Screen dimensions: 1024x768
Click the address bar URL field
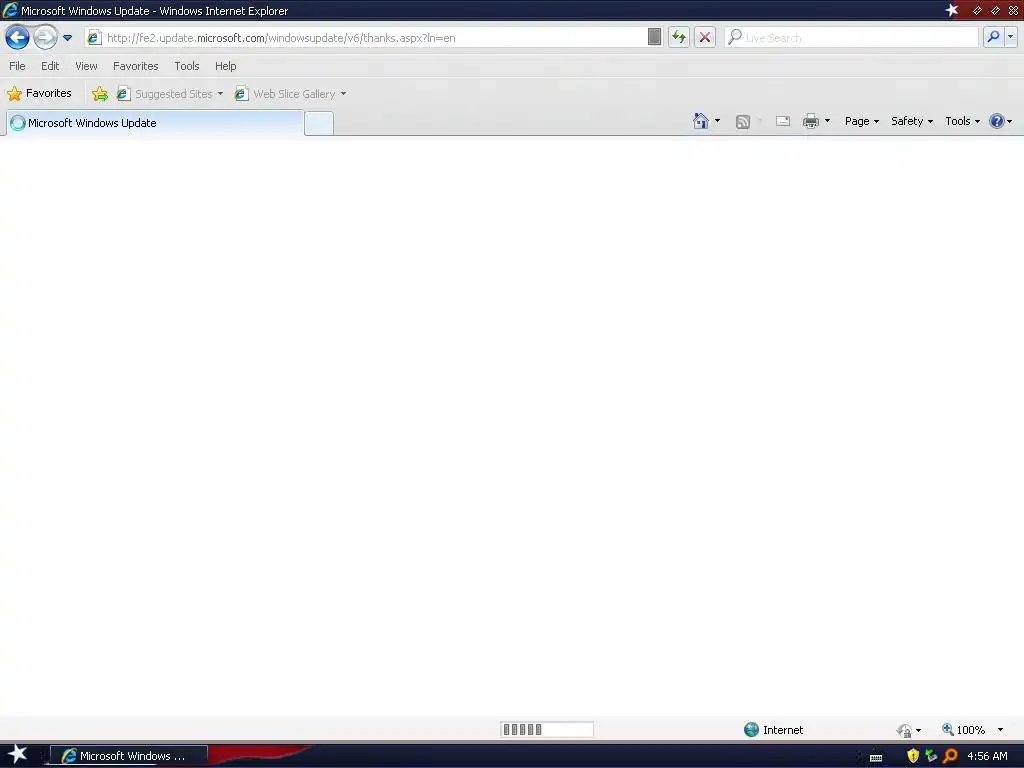372,38
